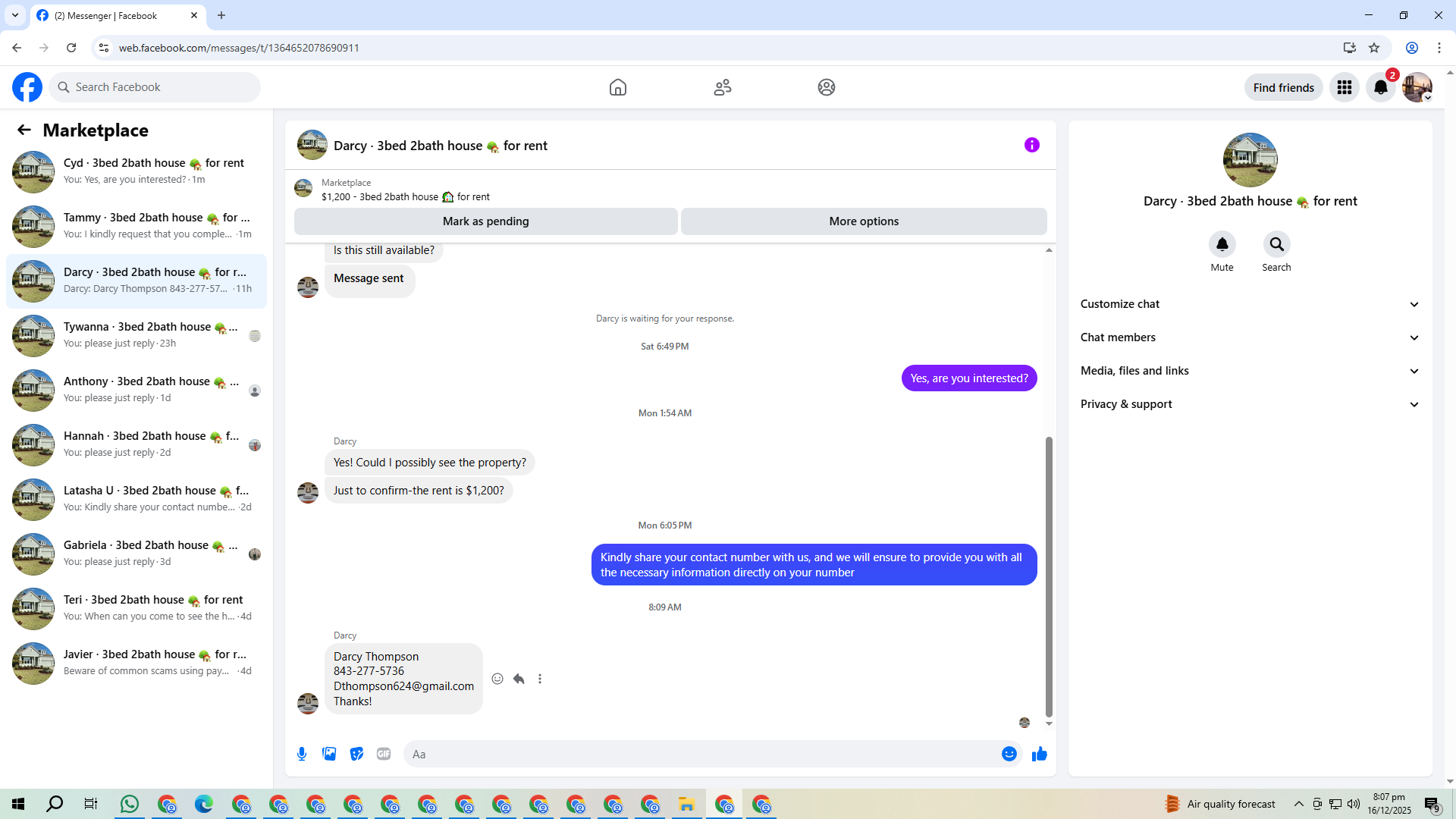
Task: Click More options button
Action: (864, 221)
